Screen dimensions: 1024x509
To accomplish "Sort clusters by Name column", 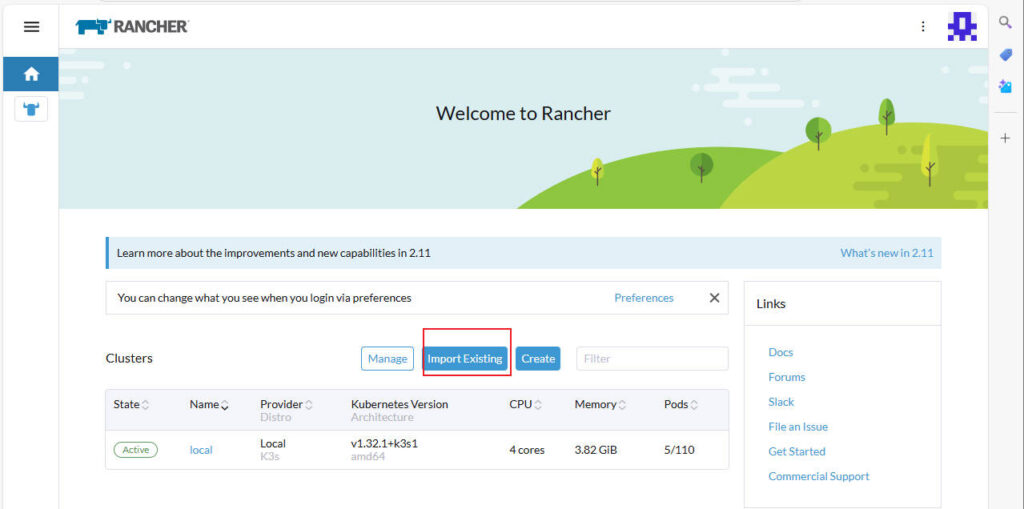I will [209, 405].
